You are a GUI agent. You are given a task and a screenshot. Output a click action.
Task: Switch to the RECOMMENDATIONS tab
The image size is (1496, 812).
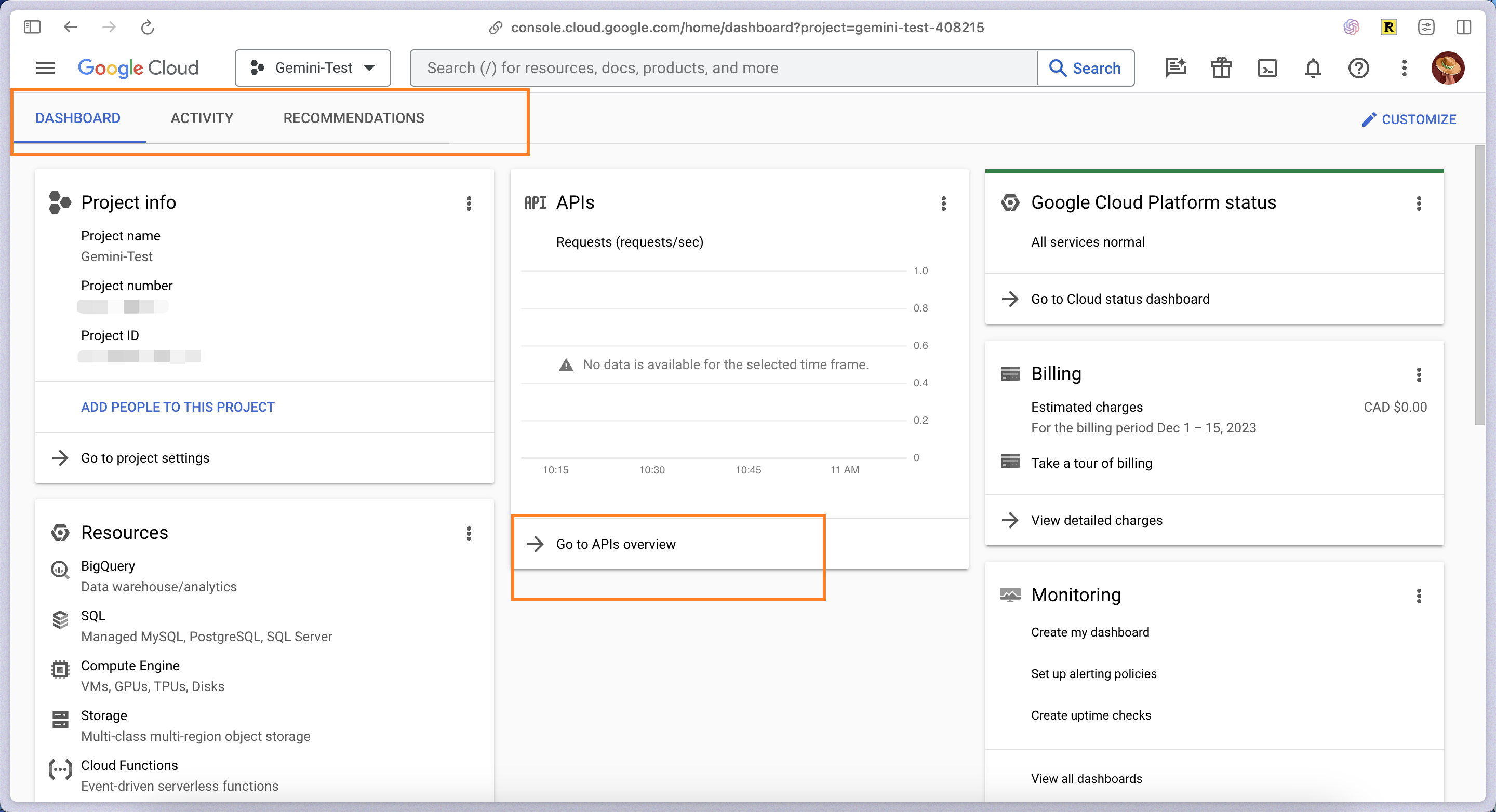click(x=354, y=118)
